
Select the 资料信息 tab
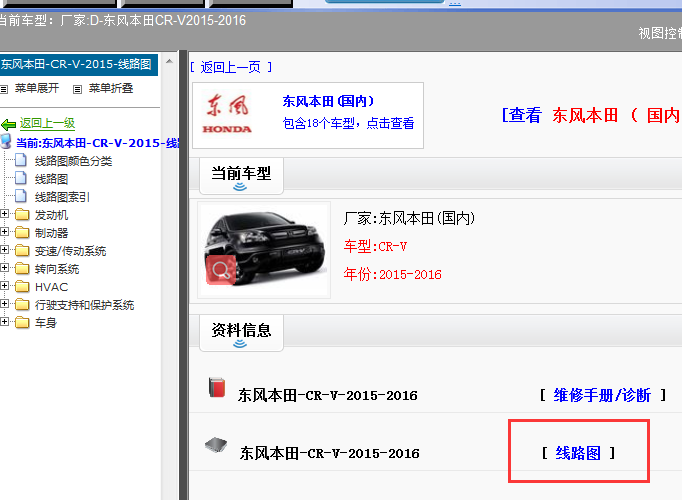241,333
